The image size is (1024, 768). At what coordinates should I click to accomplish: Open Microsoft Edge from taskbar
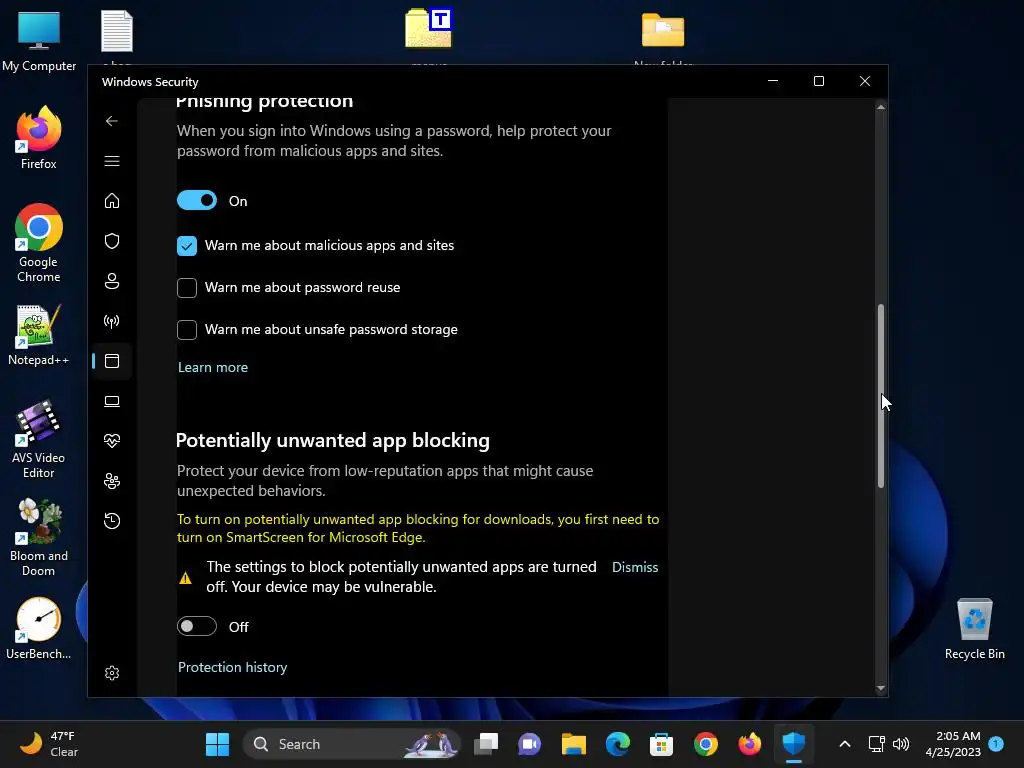[617, 744]
